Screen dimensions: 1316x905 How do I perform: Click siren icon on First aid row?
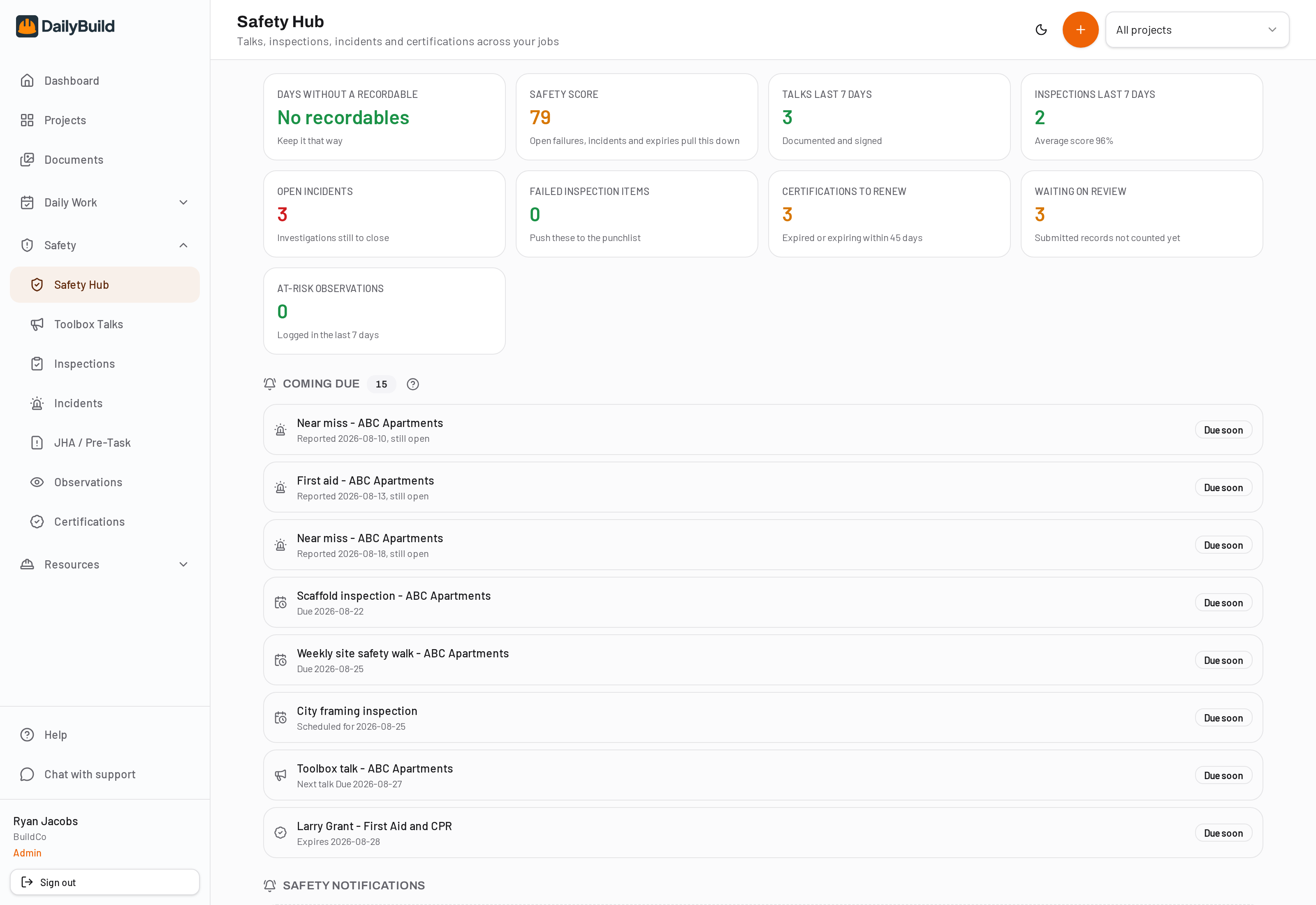point(280,487)
